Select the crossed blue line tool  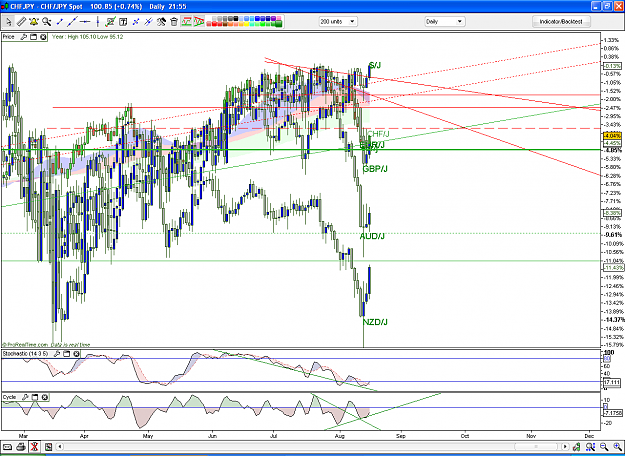[148, 22]
